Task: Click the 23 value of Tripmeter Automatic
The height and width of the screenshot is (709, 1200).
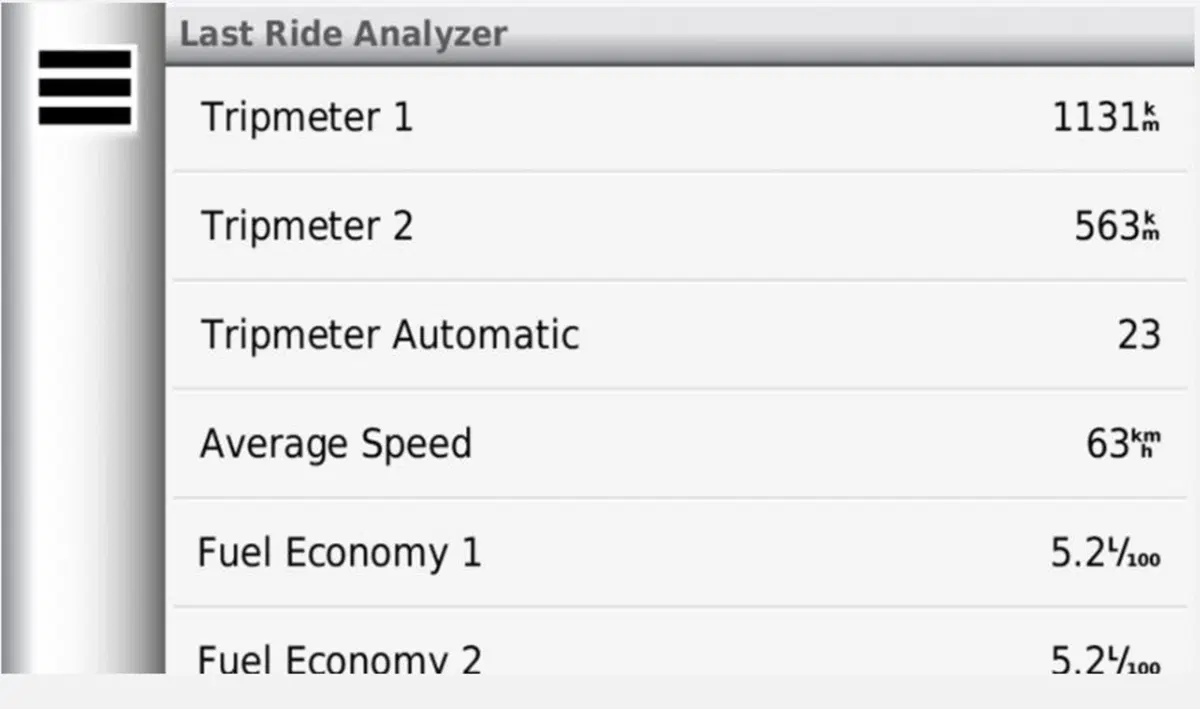Action: pos(1139,335)
